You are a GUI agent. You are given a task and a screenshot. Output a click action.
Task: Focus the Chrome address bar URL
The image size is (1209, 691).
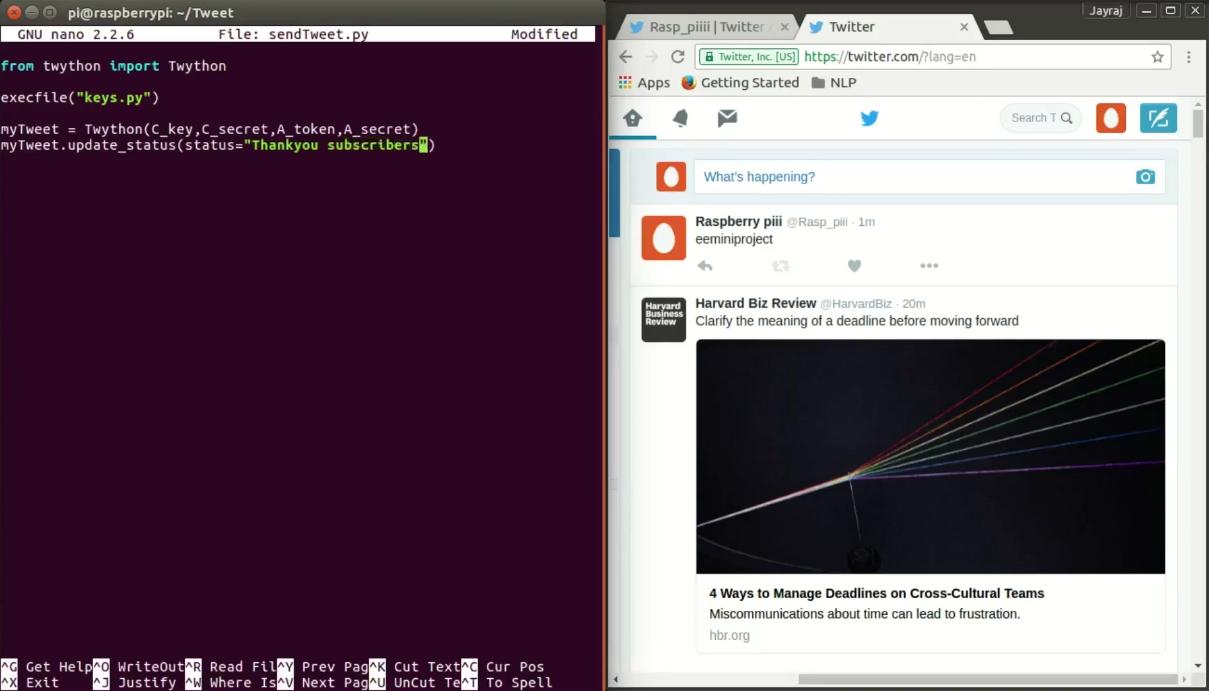[890, 57]
